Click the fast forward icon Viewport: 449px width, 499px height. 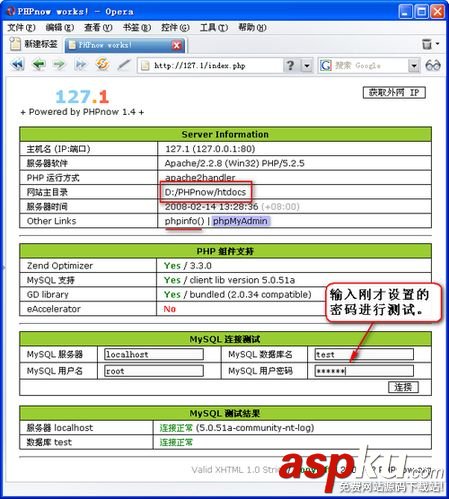(x=80, y=64)
